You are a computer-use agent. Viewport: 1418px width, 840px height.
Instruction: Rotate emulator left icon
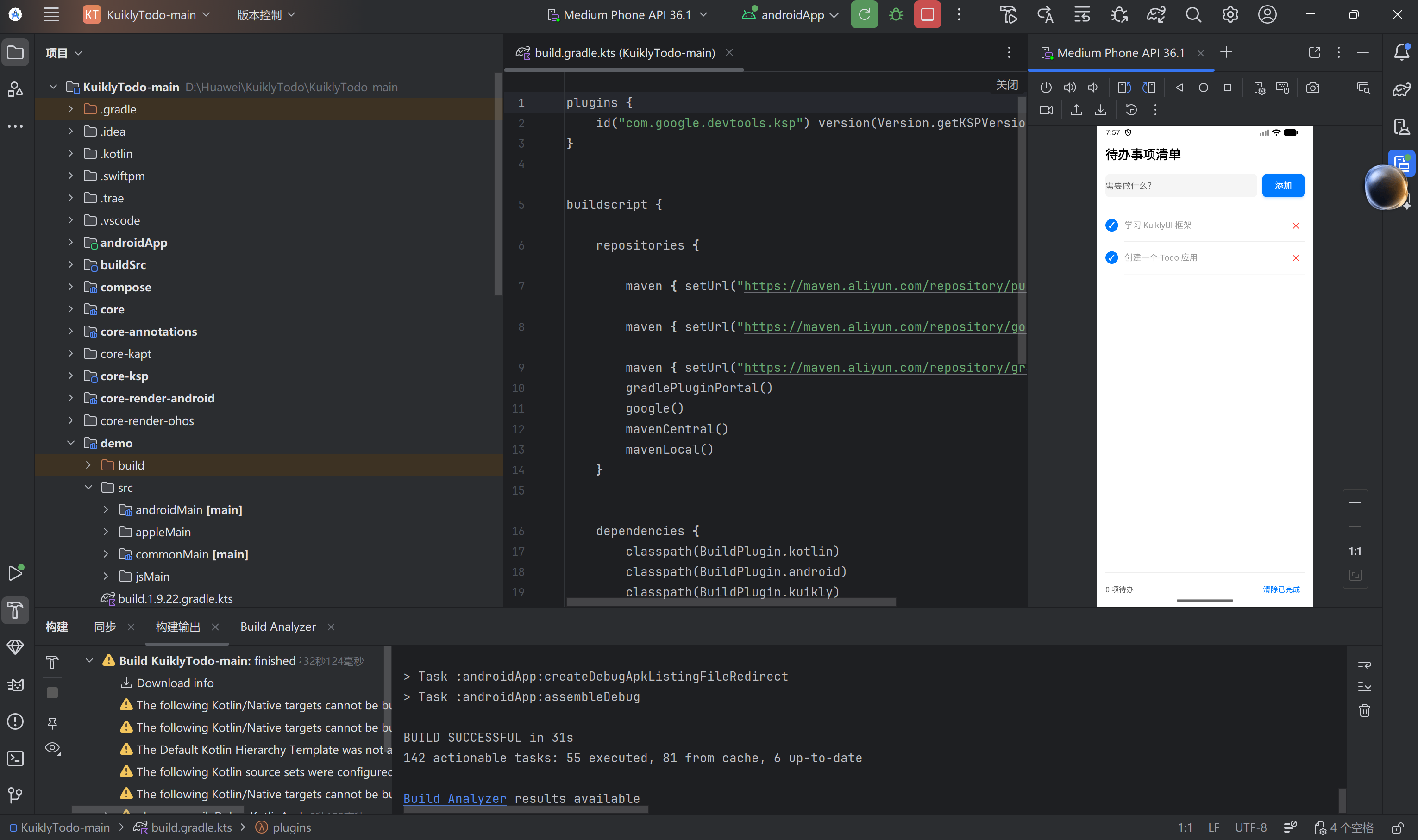coord(1124,88)
